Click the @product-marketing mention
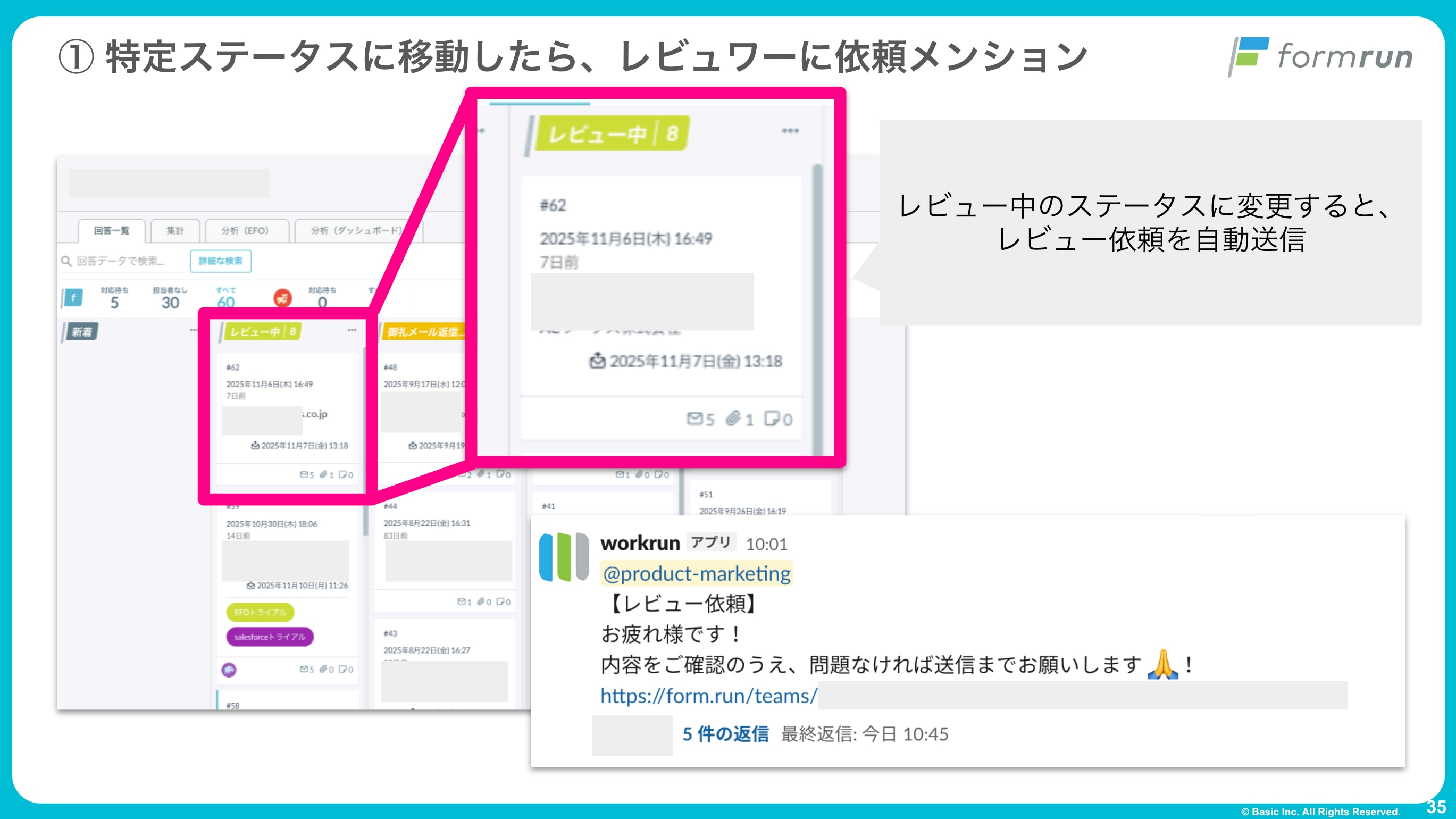 pyautogui.click(x=696, y=574)
